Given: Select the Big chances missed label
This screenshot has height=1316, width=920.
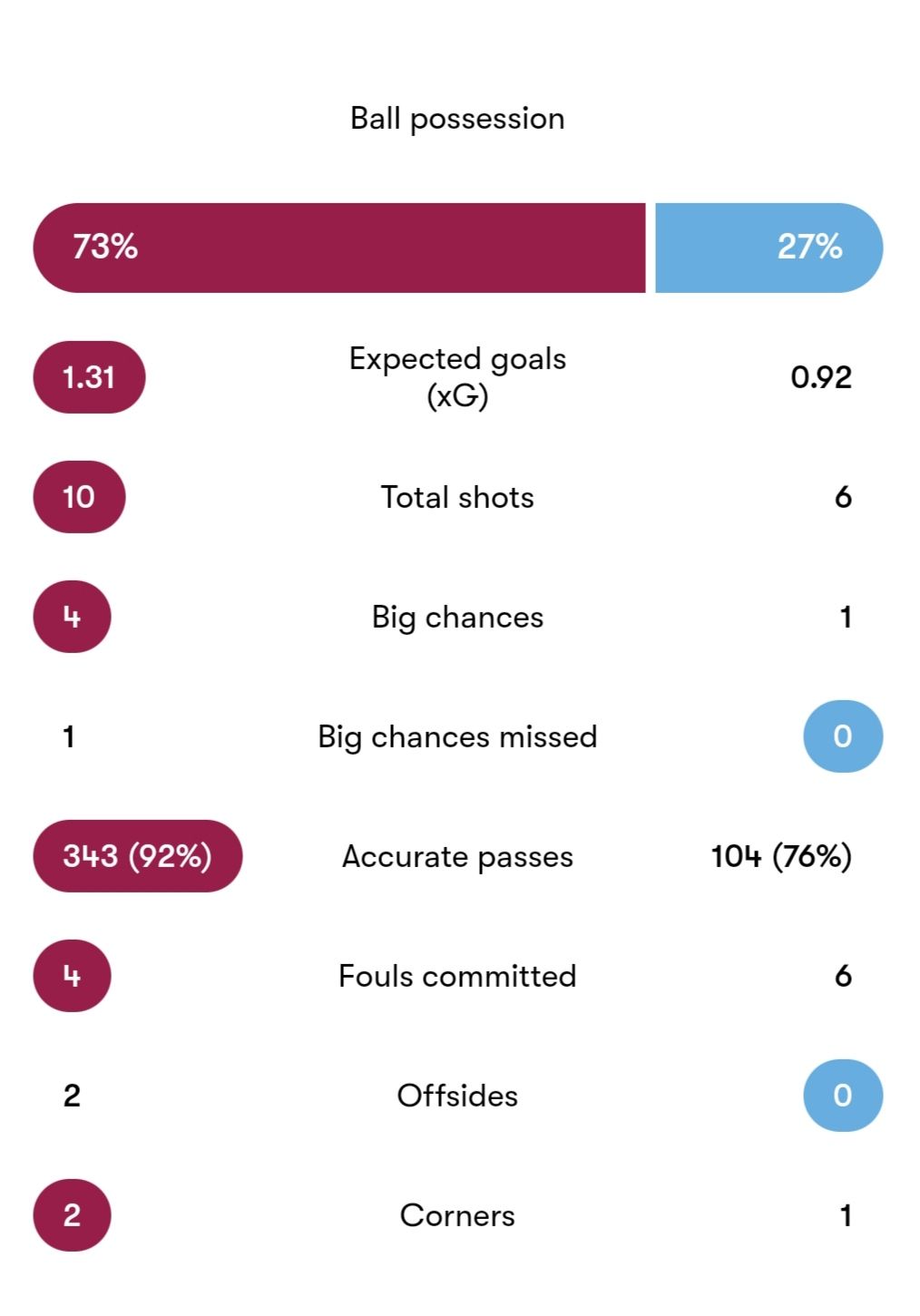Looking at the screenshot, I should pyautogui.click(x=457, y=737).
